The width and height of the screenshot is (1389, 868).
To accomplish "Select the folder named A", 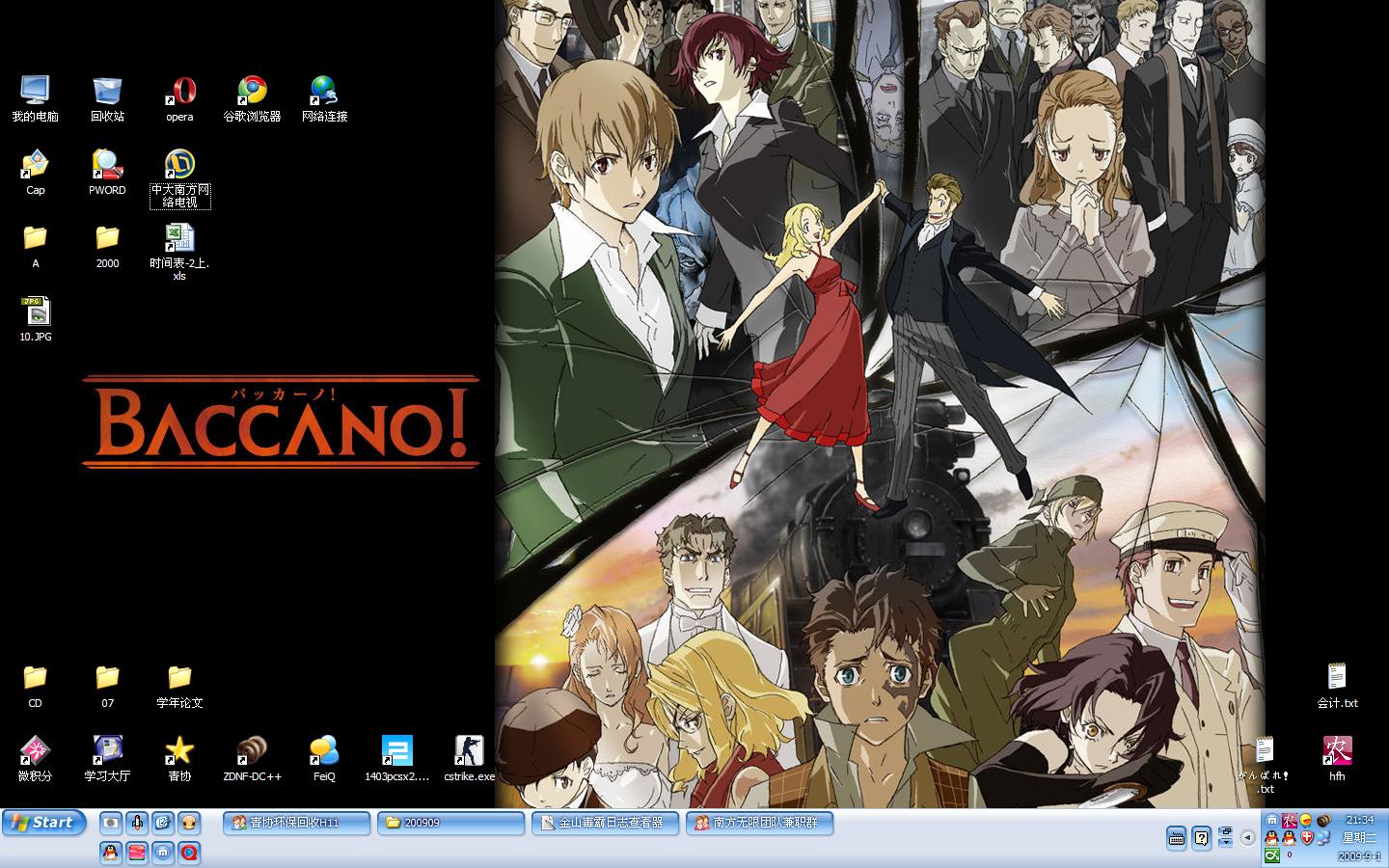I will tap(35, 246).
